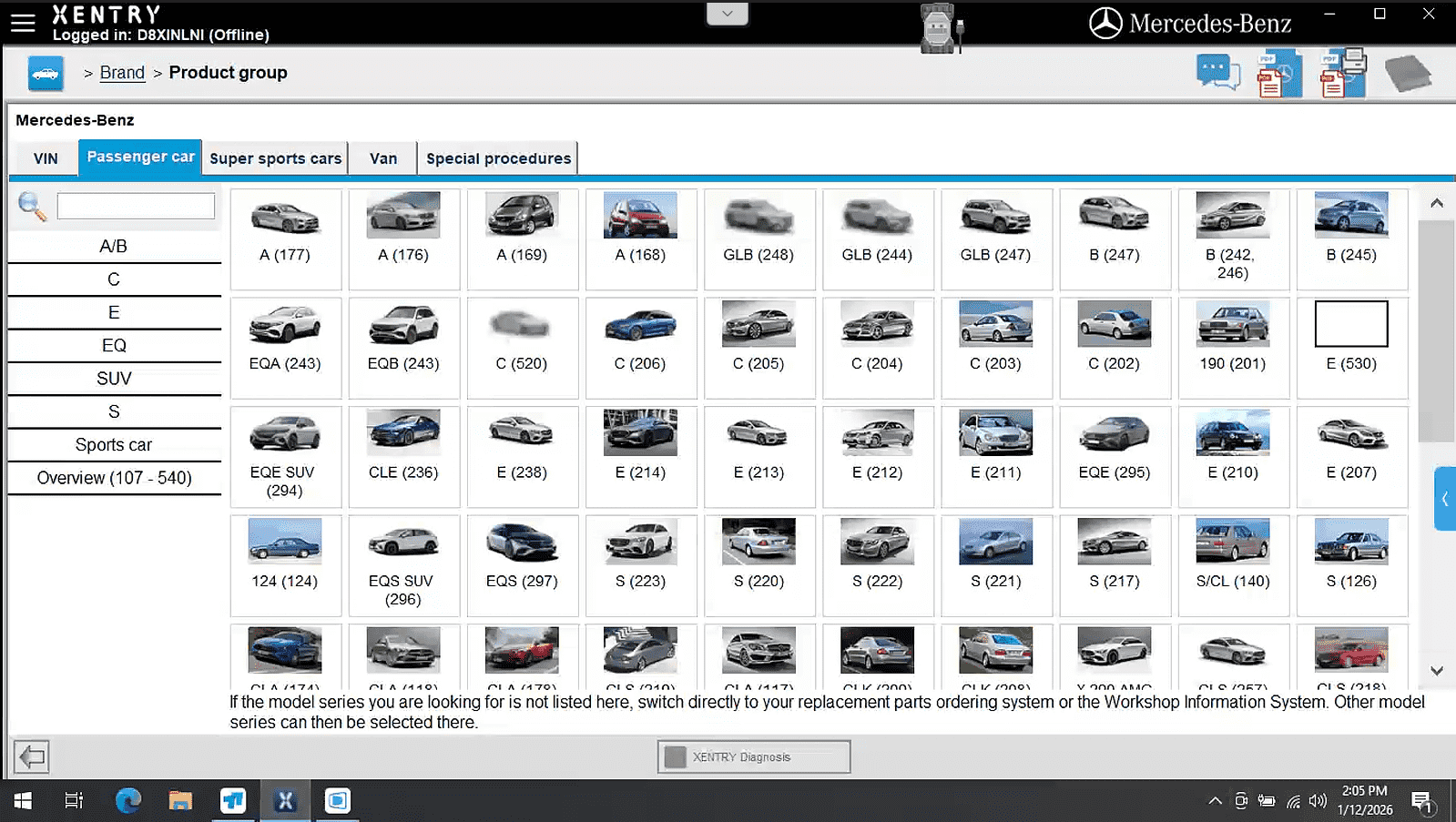
Task: Click the gray book manual icon
Action: pos(1407,74)
